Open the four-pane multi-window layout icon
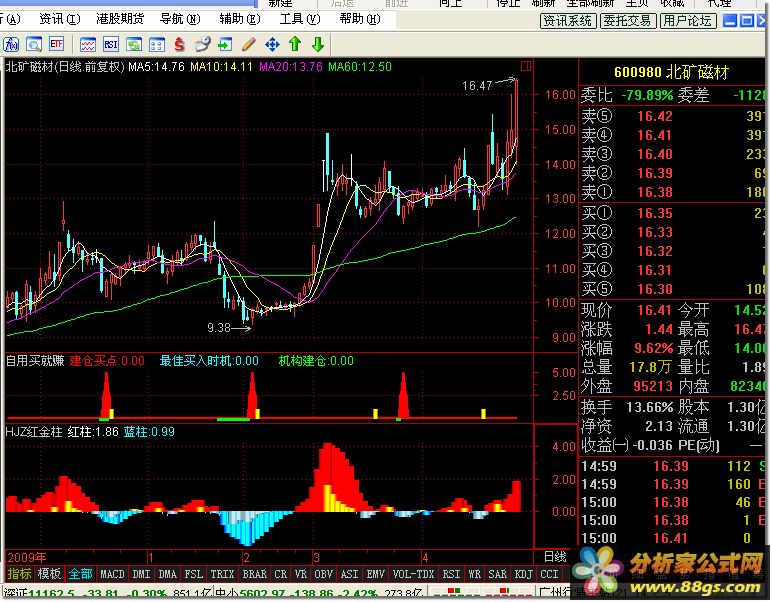 [x=157, y=45]
